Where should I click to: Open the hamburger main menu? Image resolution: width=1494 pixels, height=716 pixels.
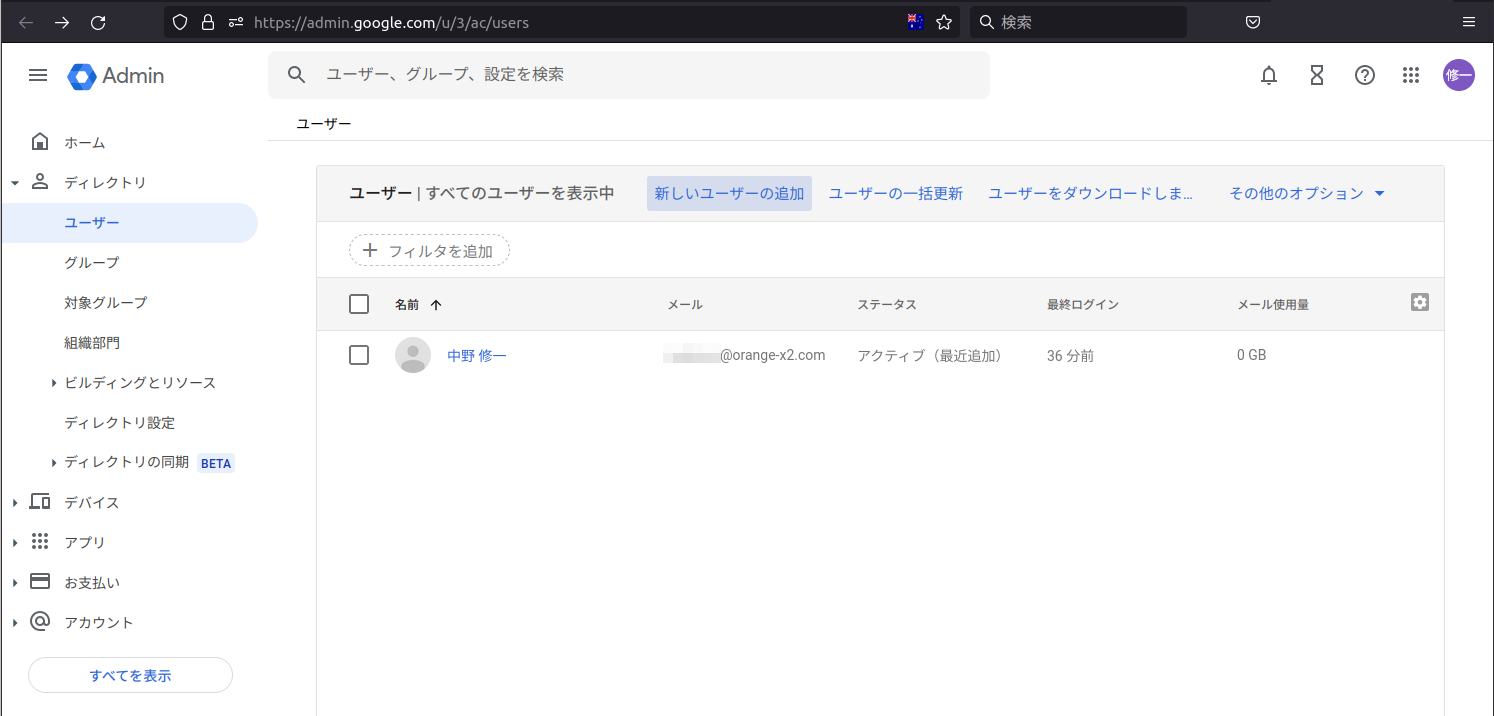click(x=38, y=75)
